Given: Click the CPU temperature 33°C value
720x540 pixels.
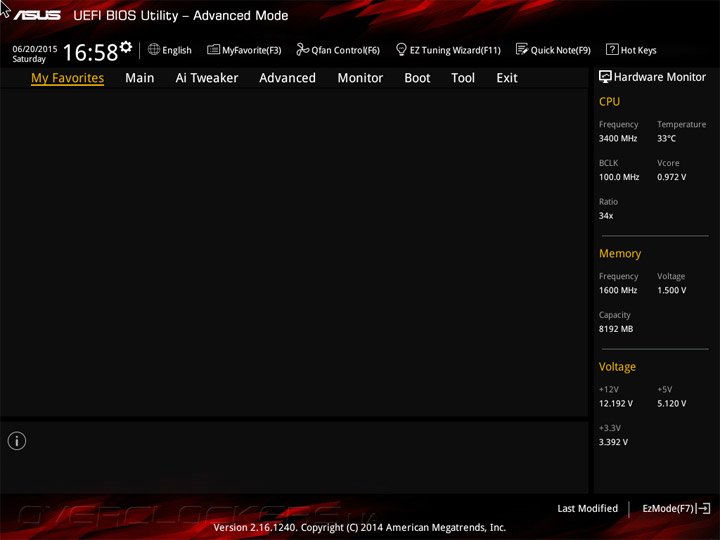Looking at the screenshot, I should point(666,138).
